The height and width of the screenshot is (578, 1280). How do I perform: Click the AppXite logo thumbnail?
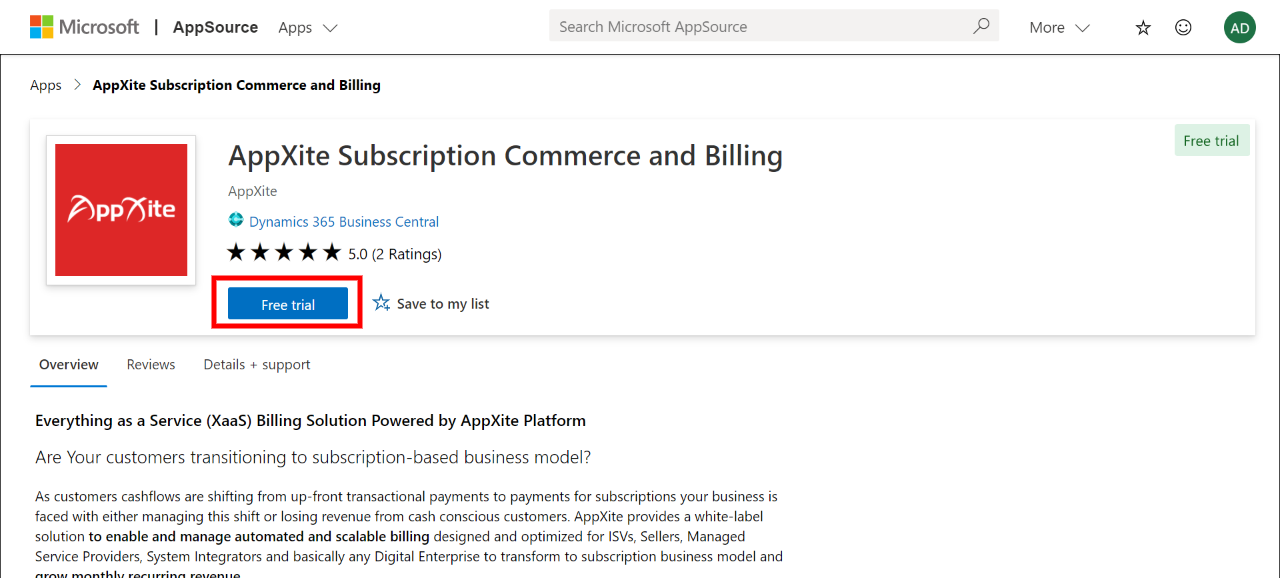tap(121, 210)
